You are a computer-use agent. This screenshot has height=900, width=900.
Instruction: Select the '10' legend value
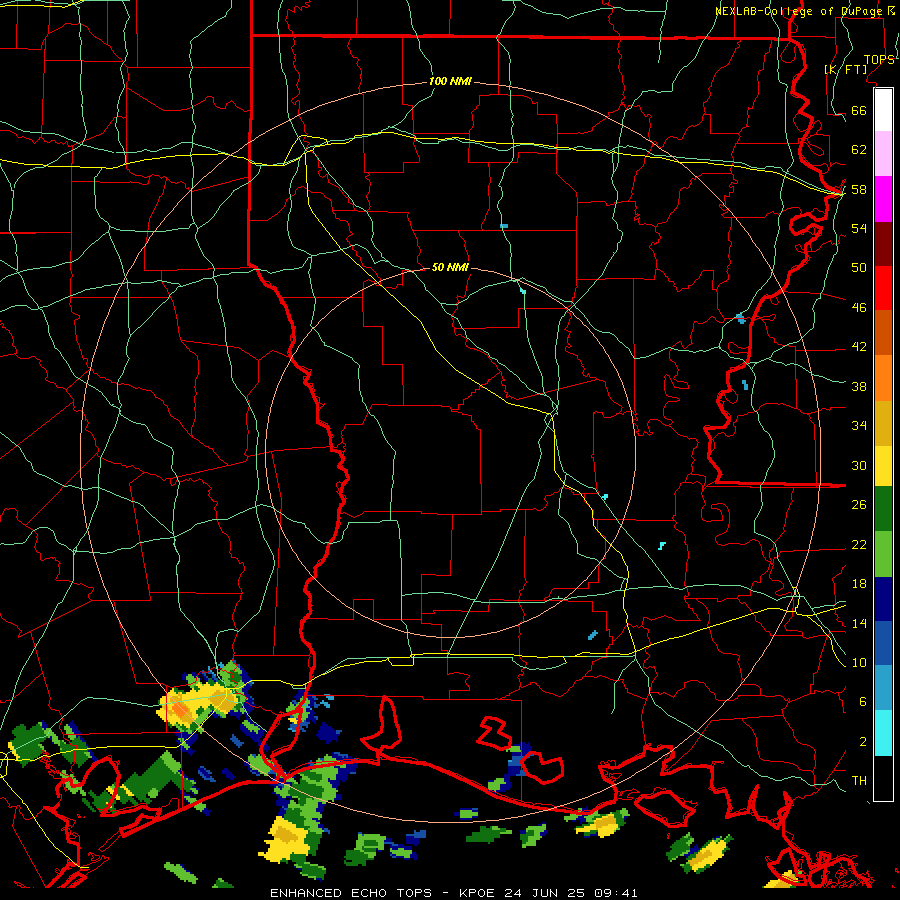[859, 663]
